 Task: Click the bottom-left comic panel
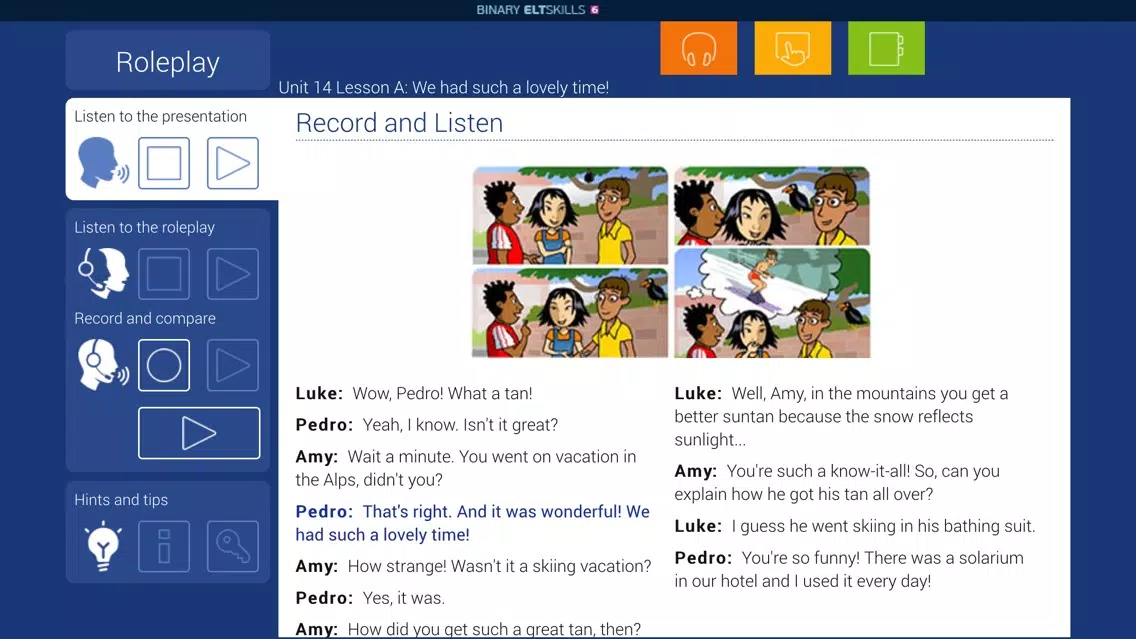pyautogui.click(x=570, y=312)
